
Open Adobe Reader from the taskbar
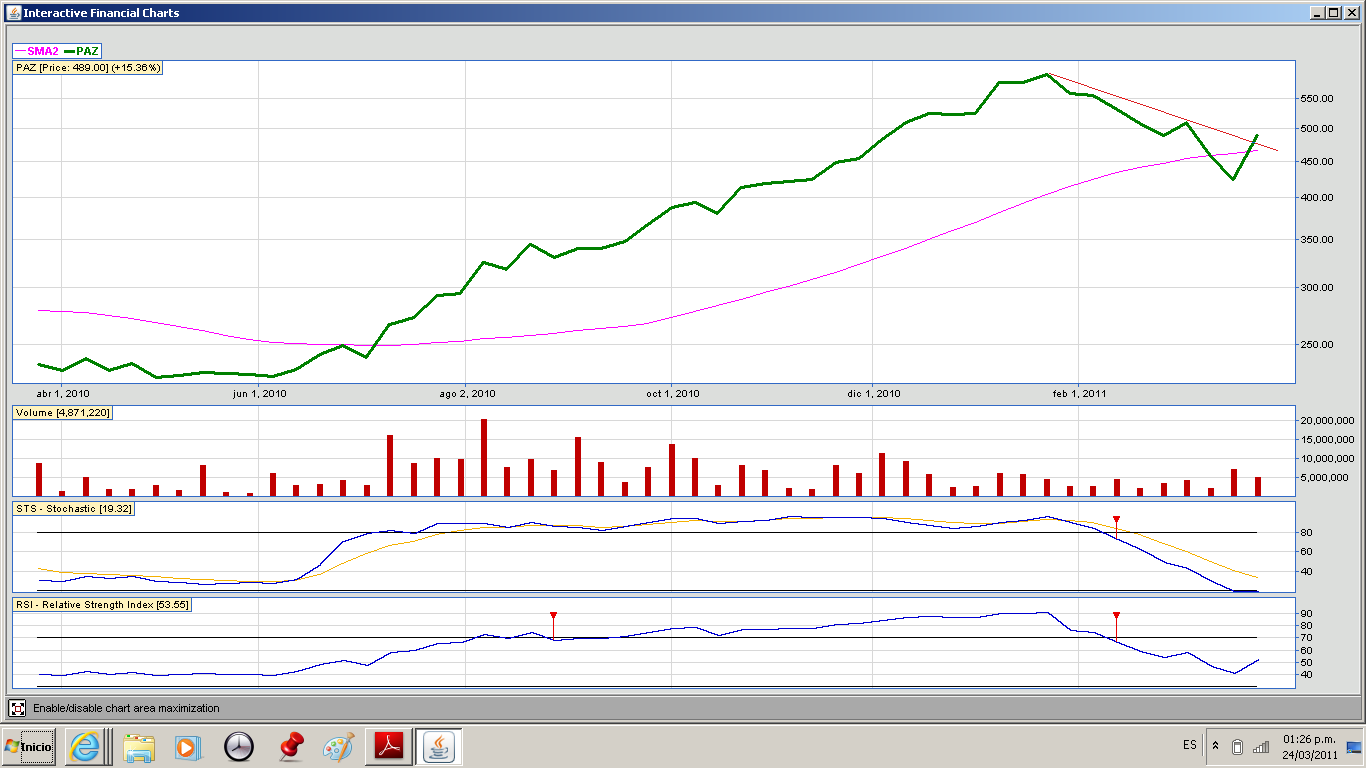387,746
